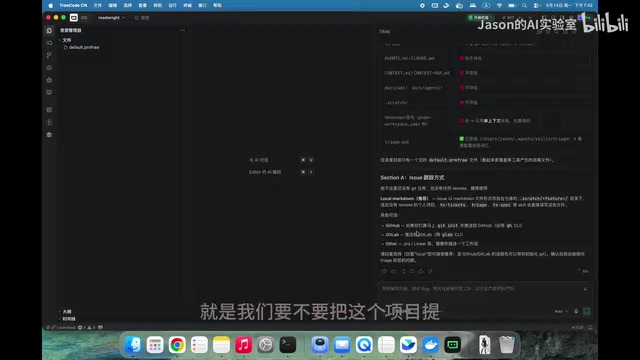Open the explorer panel more-actions ellipsis
This screenshot has height=360, width=640.
pyautogui.click(x=182, y=30)
